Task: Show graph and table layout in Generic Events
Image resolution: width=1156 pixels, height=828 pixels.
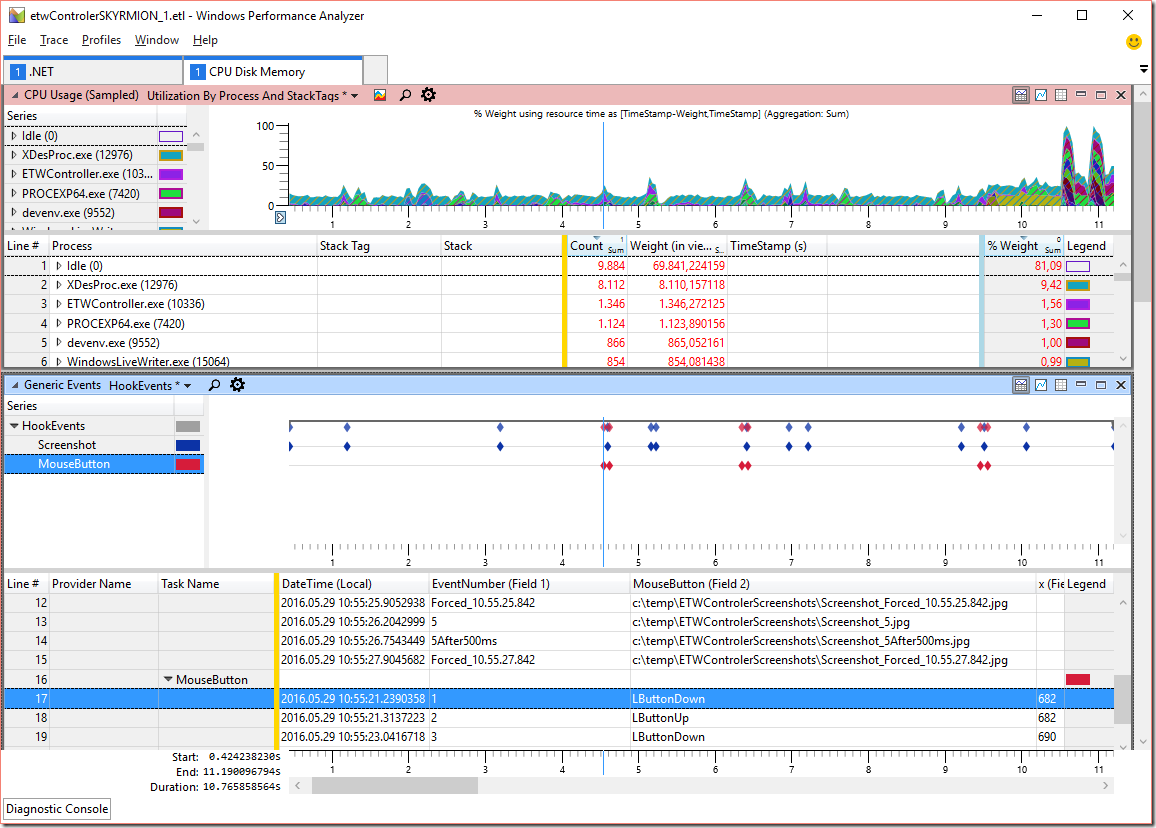Action: [x=1021, y=385]
